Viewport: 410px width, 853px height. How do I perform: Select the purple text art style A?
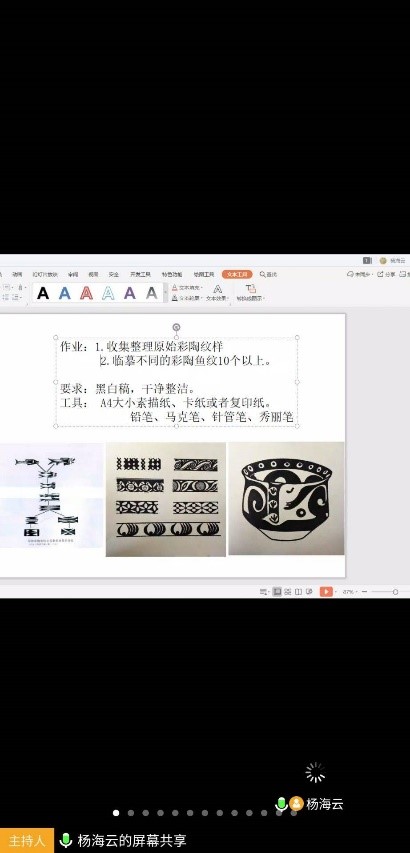point(129,293)
